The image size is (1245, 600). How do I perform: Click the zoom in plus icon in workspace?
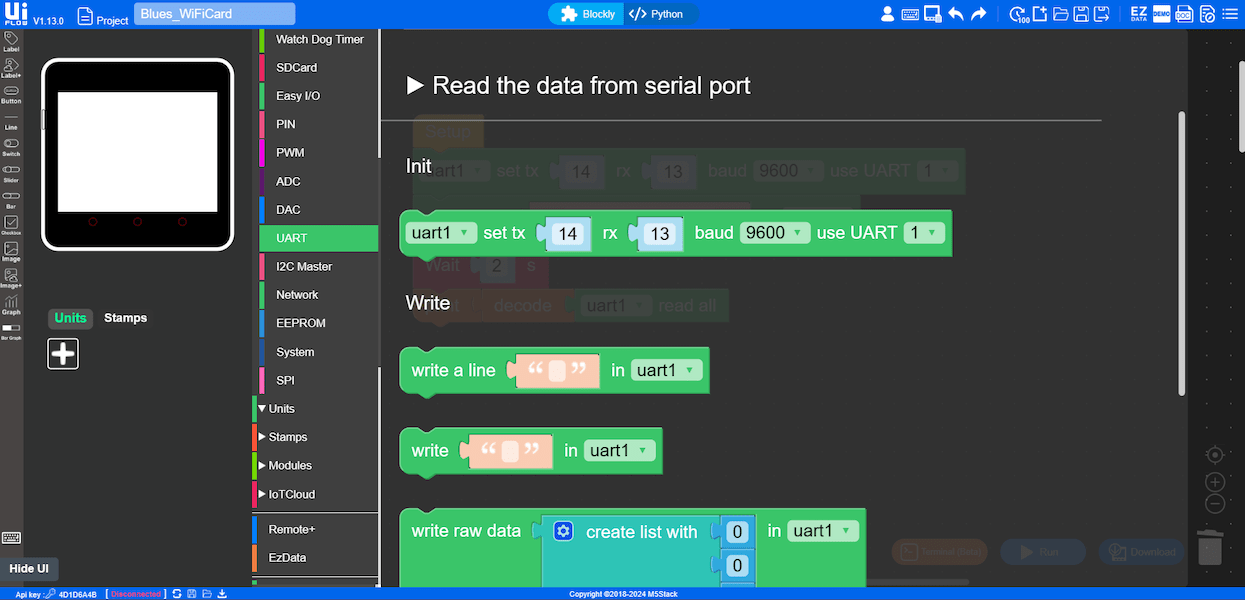(1215, 483)
